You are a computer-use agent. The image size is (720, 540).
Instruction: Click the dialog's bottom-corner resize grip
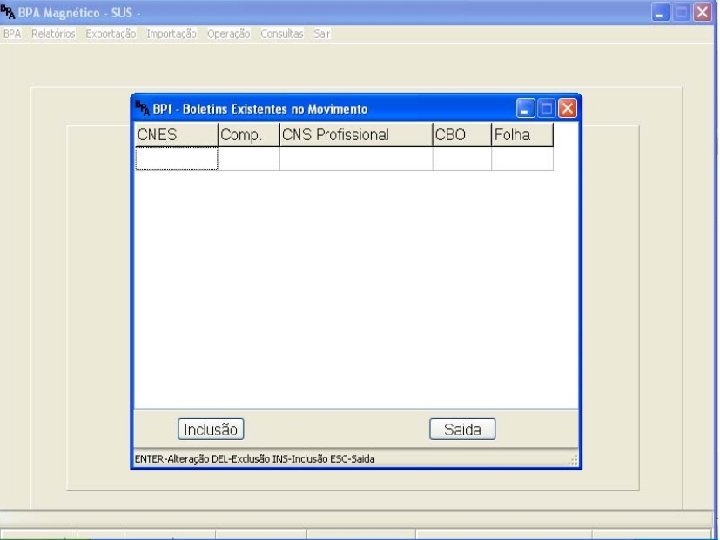(x=573, y=461)
